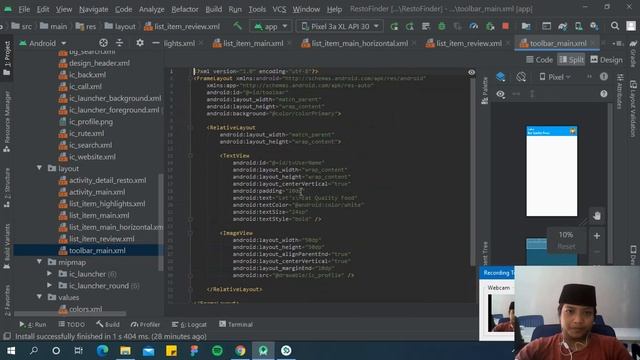The image size is (640, 360).
Task: Click the 'res' breadcrumb in navigation bar
Action: click(x=86, y=27)
